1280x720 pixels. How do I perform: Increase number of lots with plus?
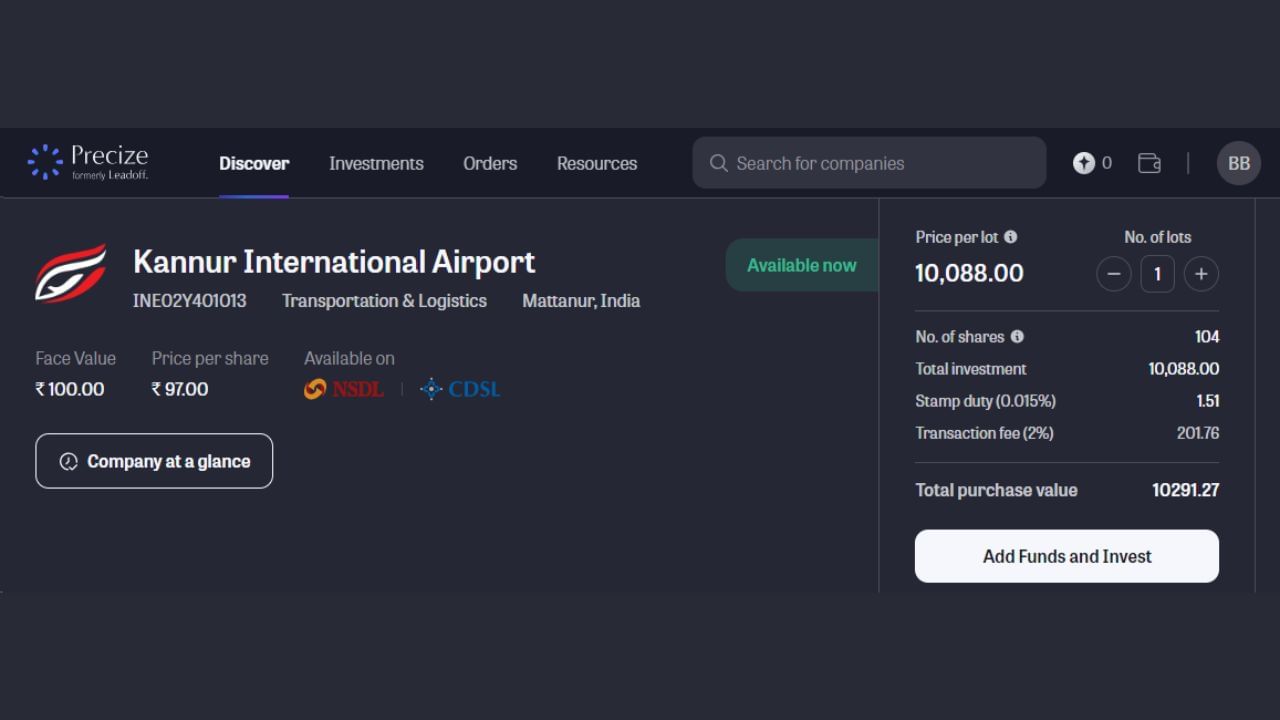[x=1201, y=274]
